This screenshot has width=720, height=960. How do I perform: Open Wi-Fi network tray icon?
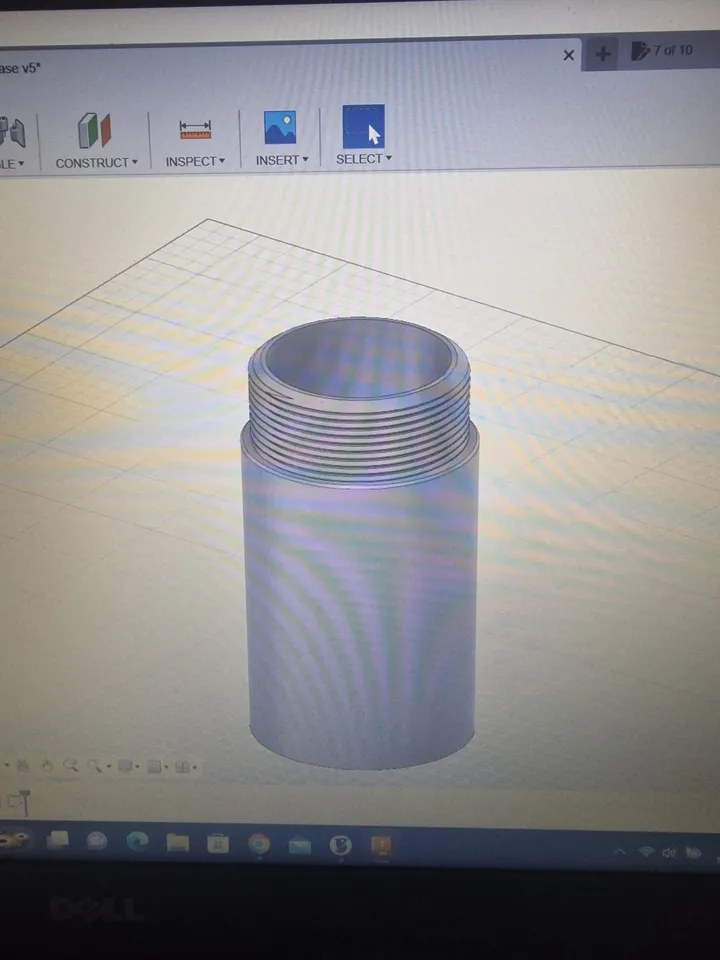coord(646,852)
